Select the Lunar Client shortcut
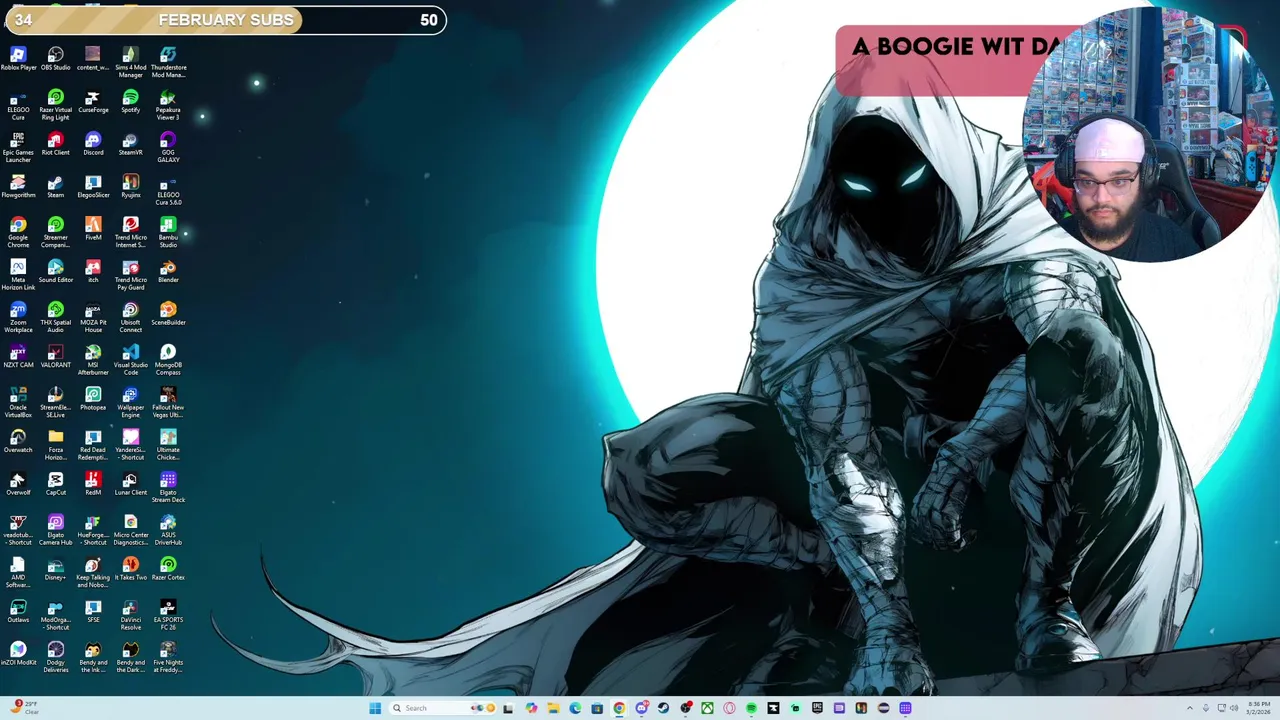 point(130,484)
